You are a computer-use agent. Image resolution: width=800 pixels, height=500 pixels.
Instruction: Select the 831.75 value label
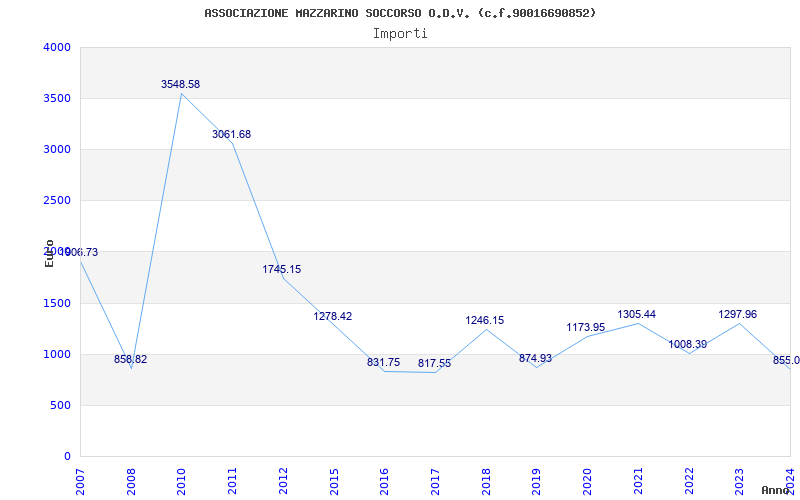pyautogui.click(x=383, y=363)
